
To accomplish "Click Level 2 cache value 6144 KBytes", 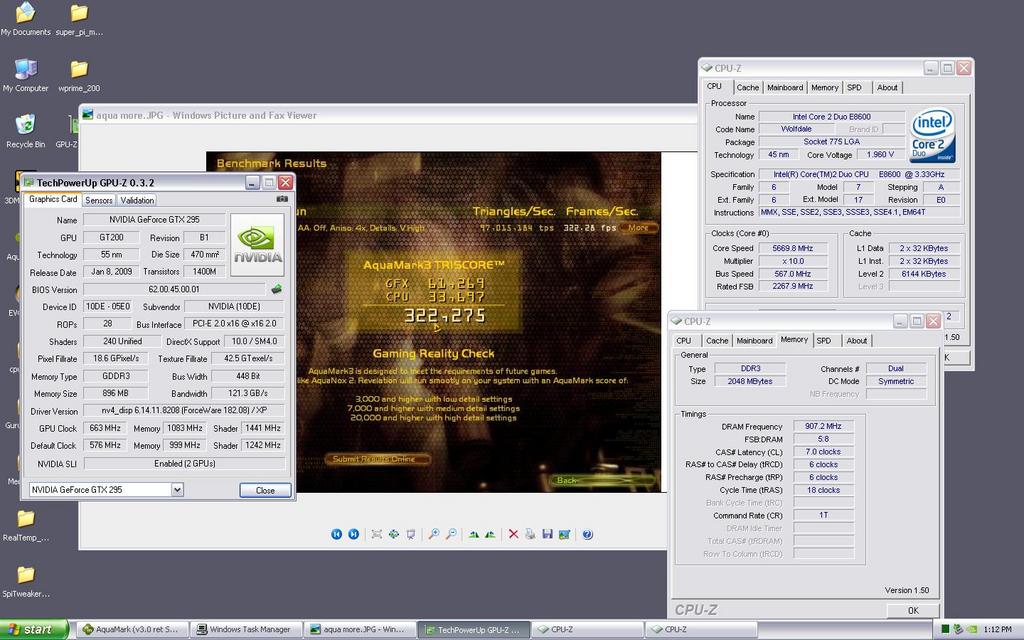I will pyautogui.click(x=923, y=274).
